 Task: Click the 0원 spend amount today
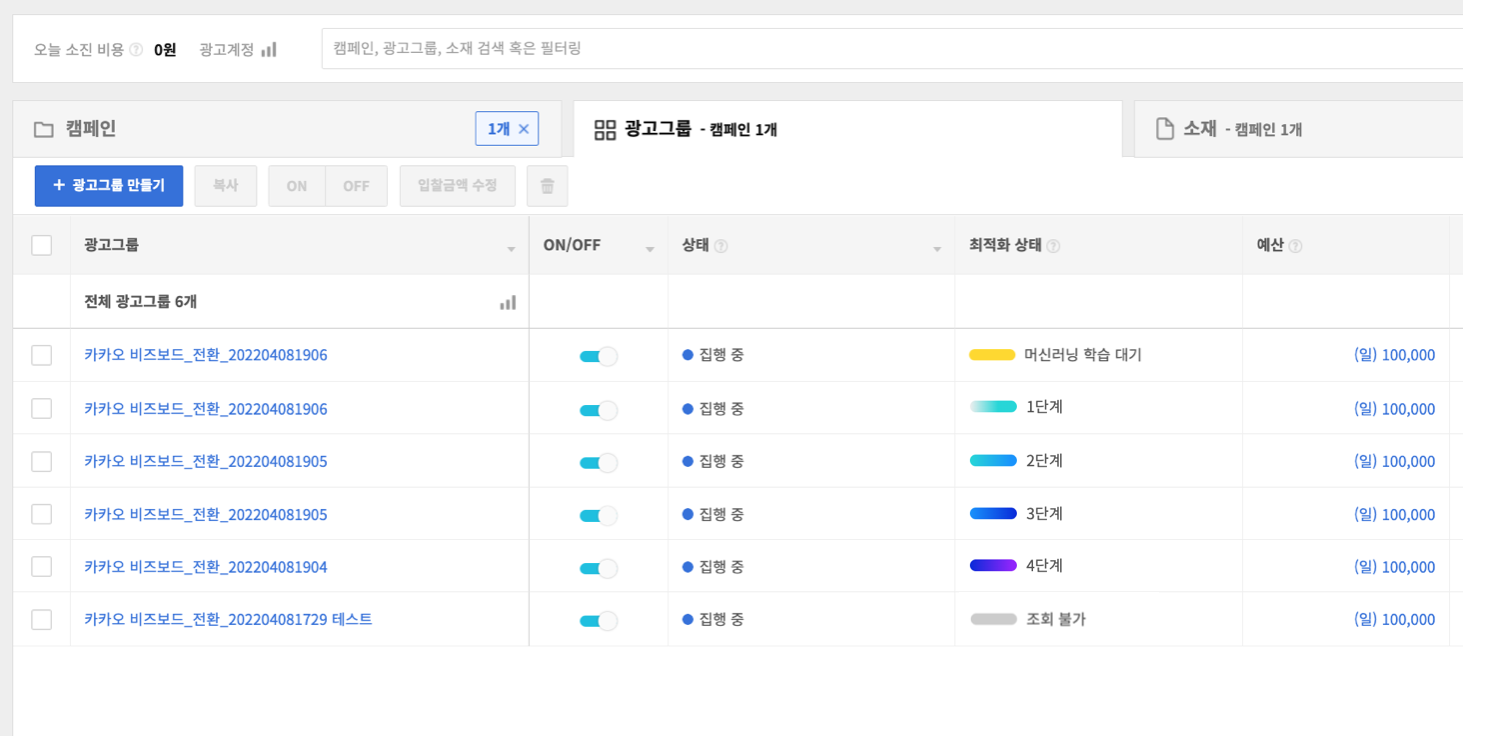(165, 49)
